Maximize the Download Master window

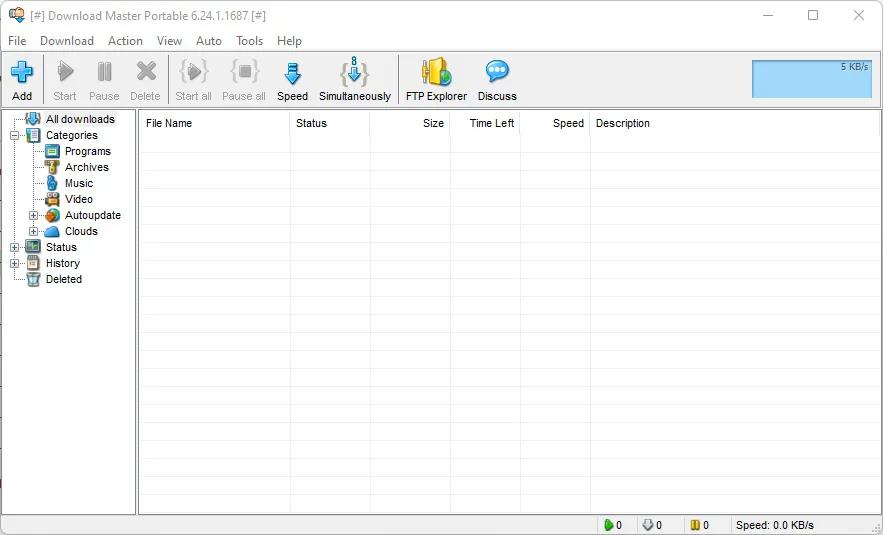click(813, 15)
